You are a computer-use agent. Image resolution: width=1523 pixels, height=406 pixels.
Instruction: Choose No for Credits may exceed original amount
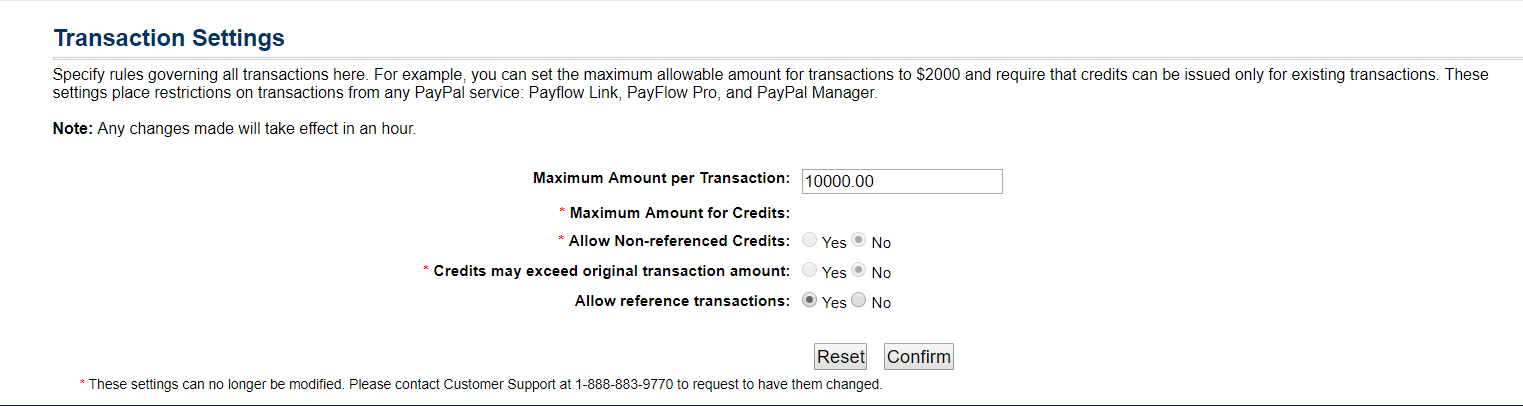tap(858, 271)
